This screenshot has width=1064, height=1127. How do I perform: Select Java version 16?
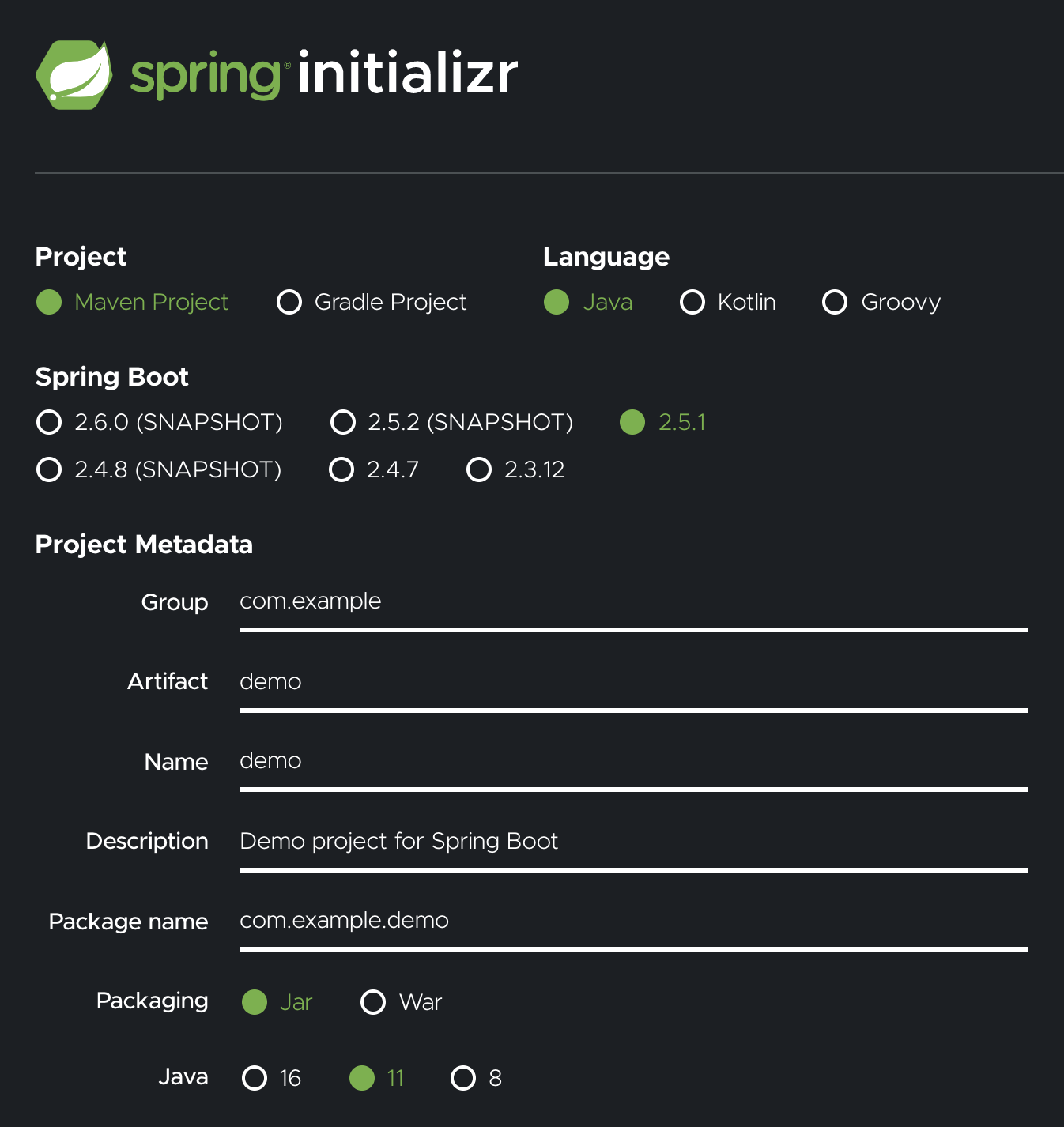click(x=255, y=1078)
